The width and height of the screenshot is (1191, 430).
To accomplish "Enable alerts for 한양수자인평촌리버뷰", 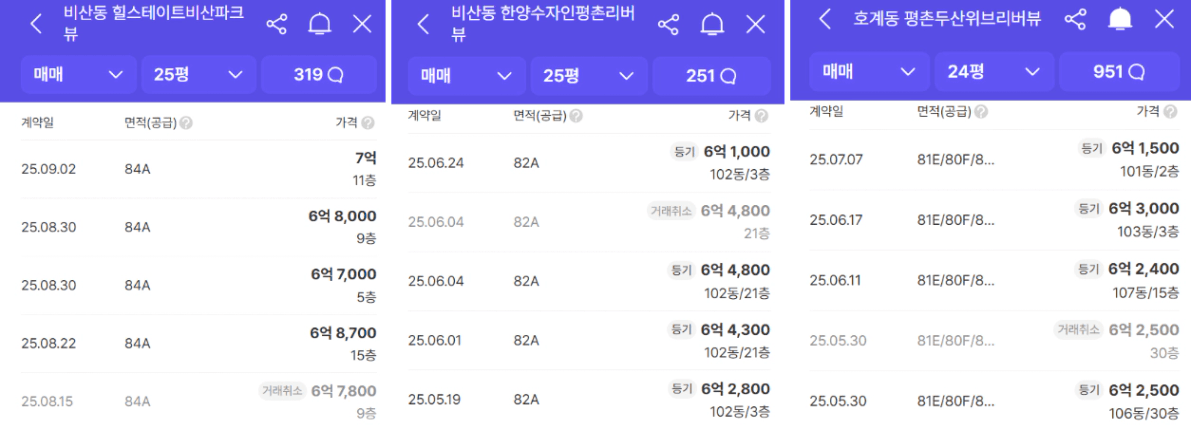I will pos(712,24).
